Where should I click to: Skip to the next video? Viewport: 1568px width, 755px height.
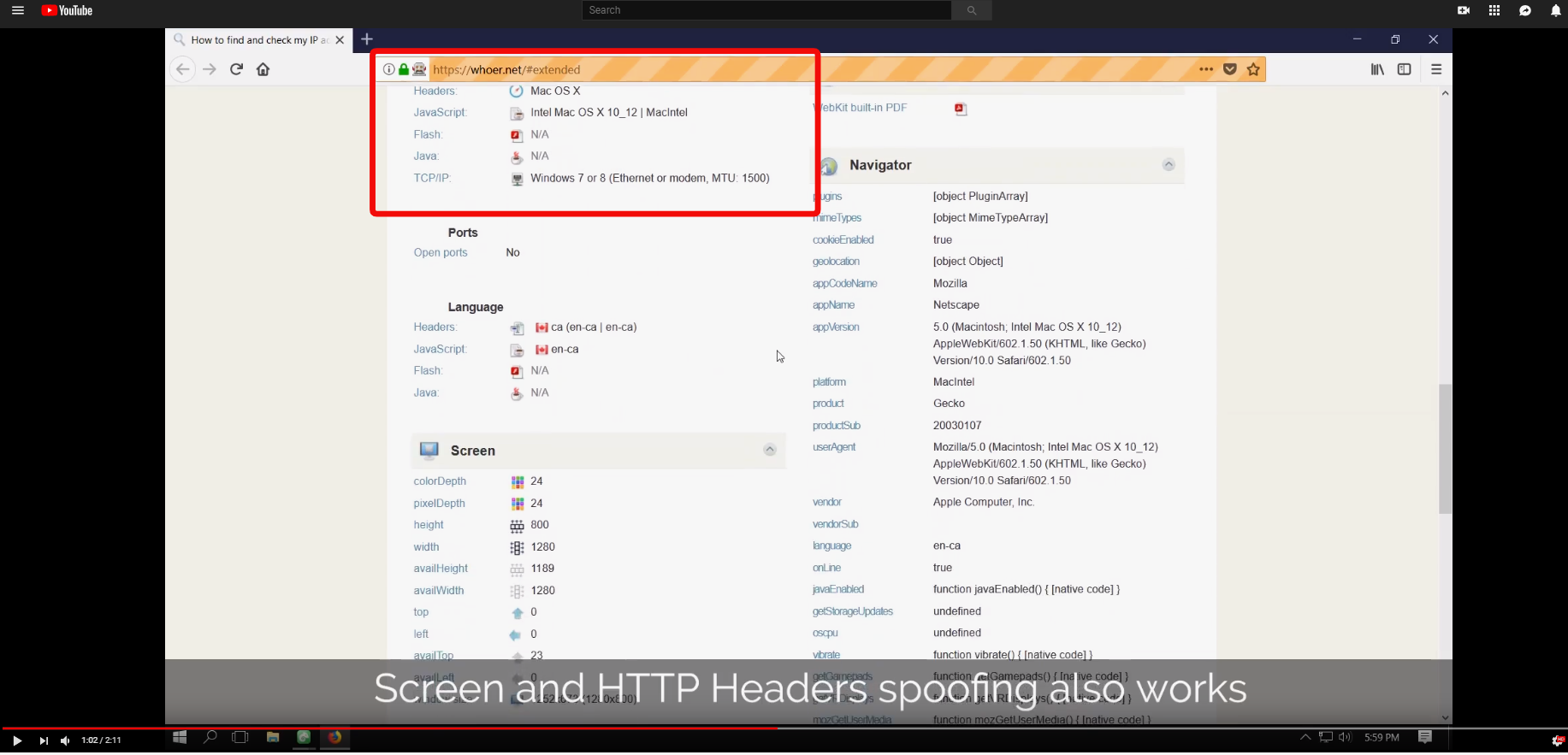[44, 740]
